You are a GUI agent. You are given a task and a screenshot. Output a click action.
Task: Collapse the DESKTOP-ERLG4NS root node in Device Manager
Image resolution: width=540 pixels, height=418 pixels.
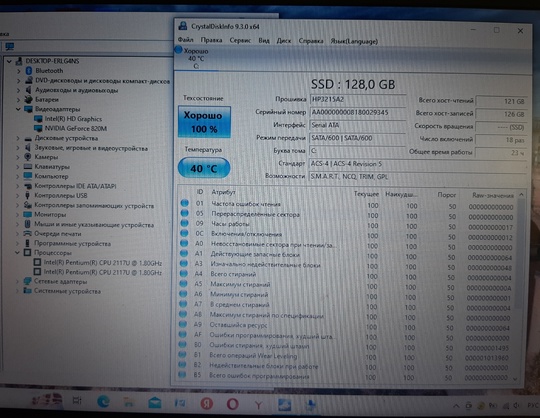pos(10,61)
